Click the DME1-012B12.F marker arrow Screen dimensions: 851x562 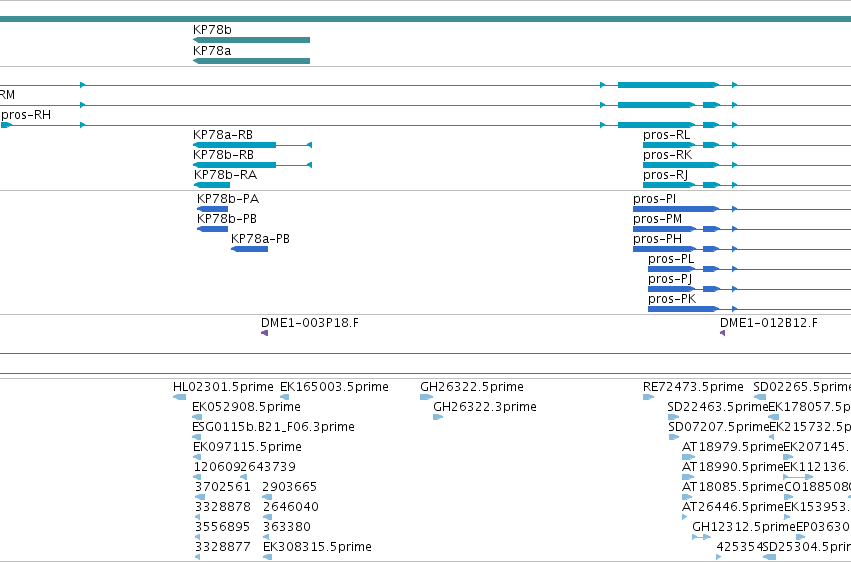coord(722,333)
